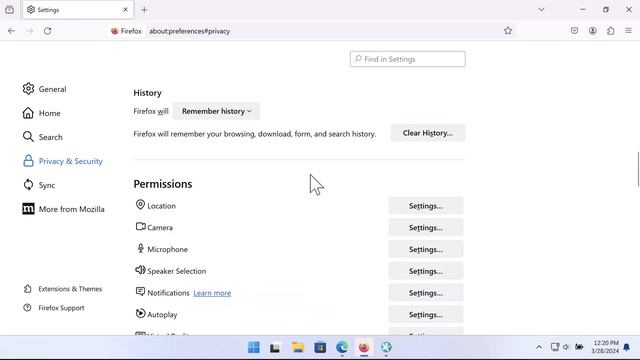Image resolution: width=640 pixels, height=360 pixels.
Task: Reload the current page
Action: pyautogui.click(x=47, y=31)
